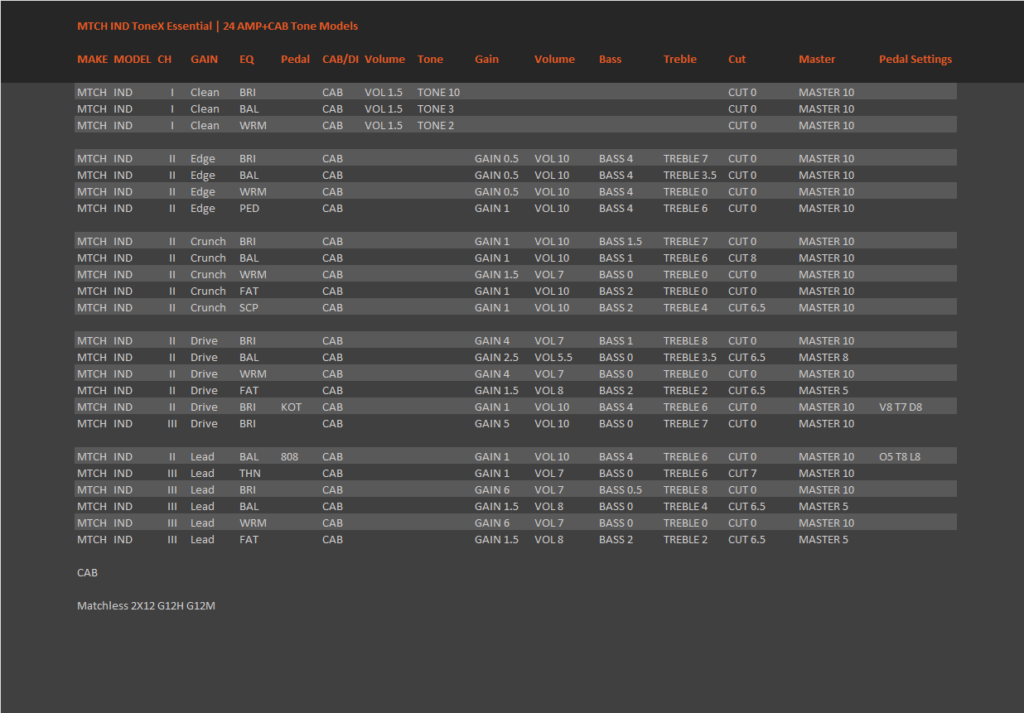
Task: Select 'GAIN 1.5' in the Crunch WRM row
Action: 496,275
